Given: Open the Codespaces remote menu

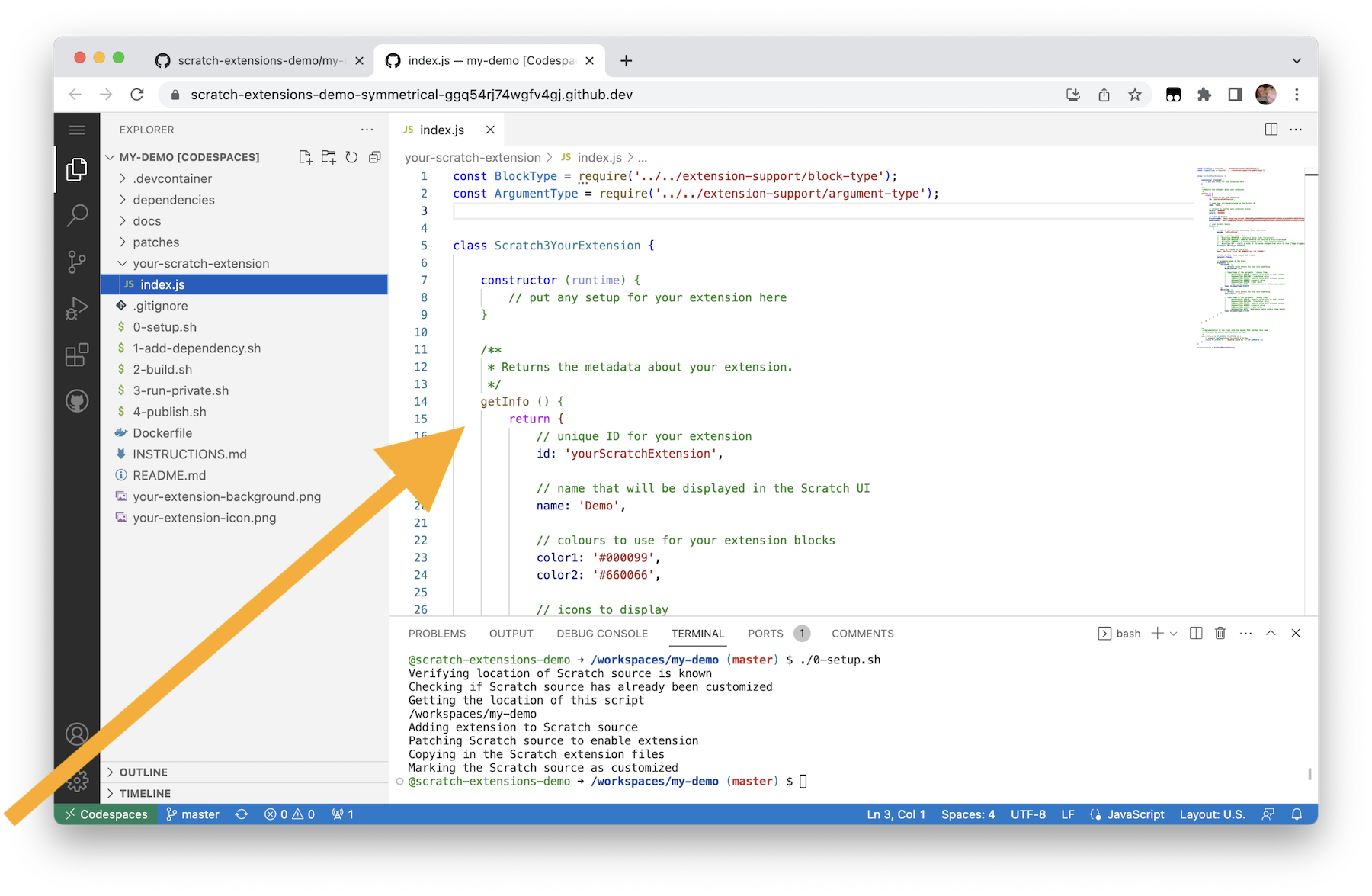Looking at the screenshot, I should click(x=106, y=814).
